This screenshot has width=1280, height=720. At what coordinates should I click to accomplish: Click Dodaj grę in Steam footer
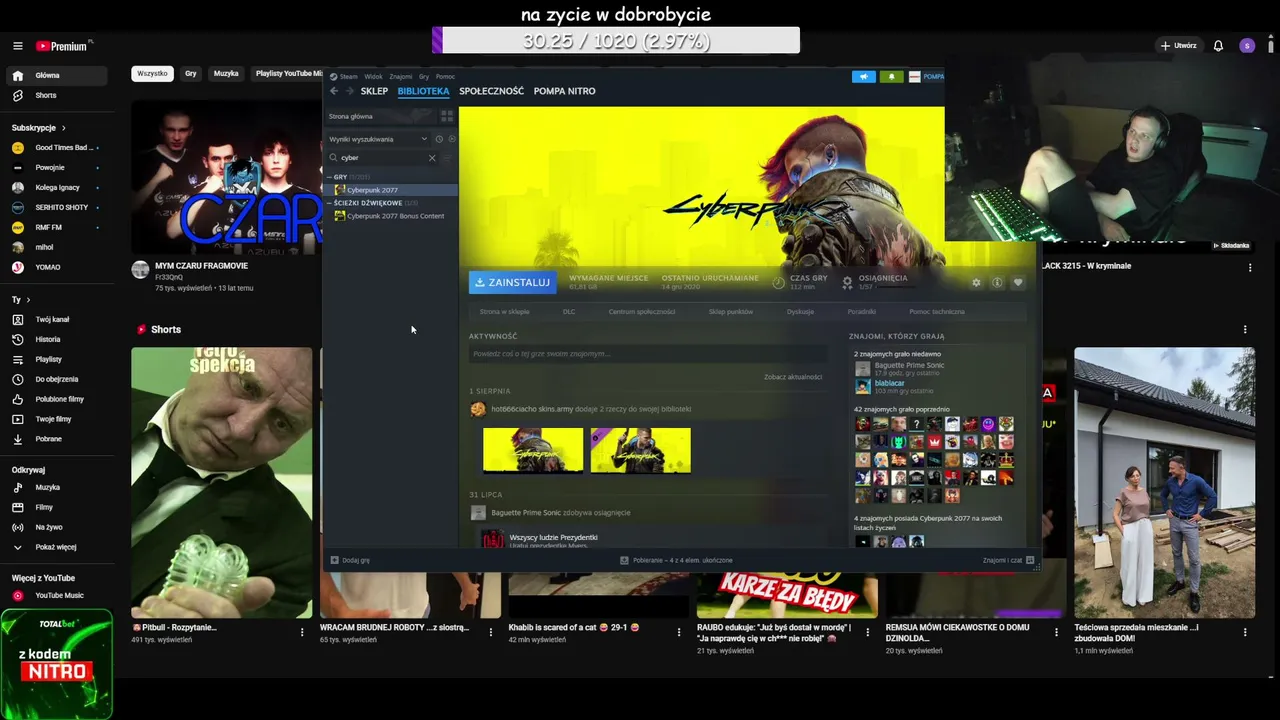(x=351, y=560)
